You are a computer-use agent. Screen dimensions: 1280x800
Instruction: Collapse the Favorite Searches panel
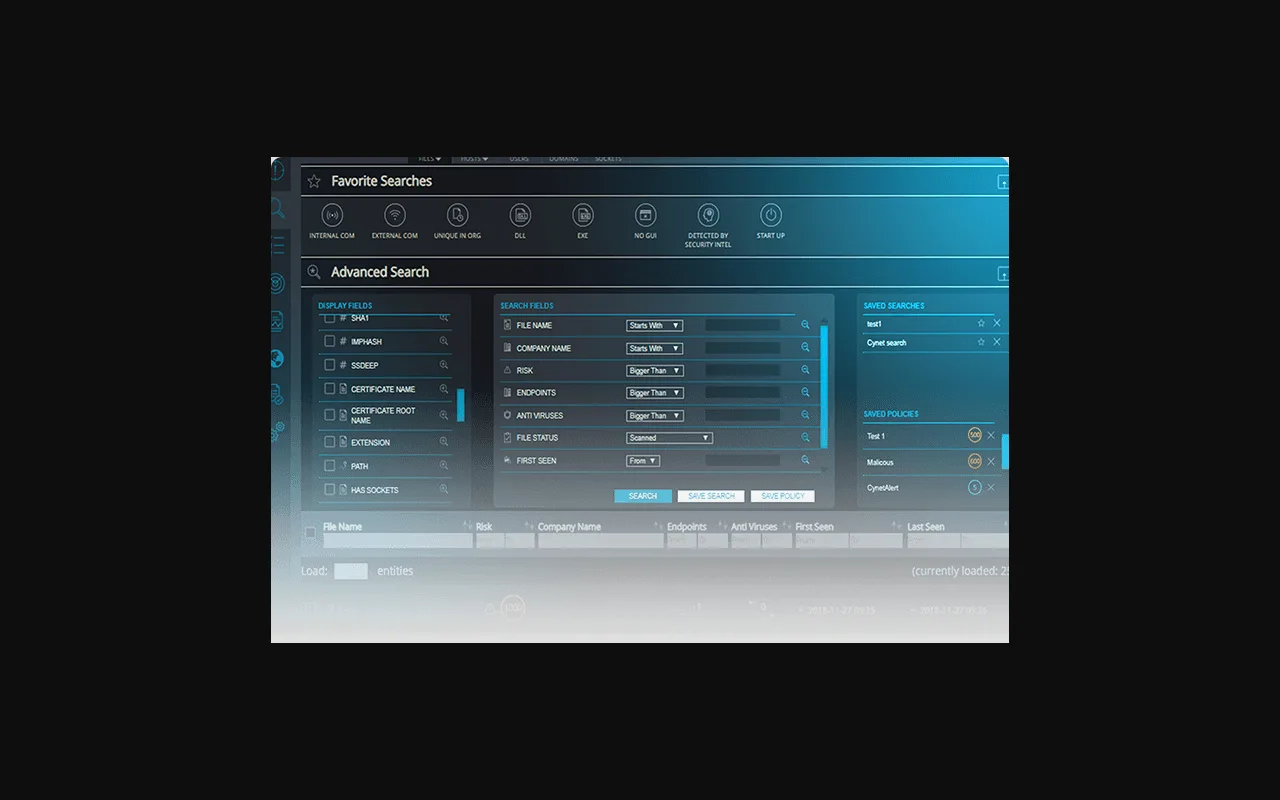pyautogui.click(x=1003, y=182)
